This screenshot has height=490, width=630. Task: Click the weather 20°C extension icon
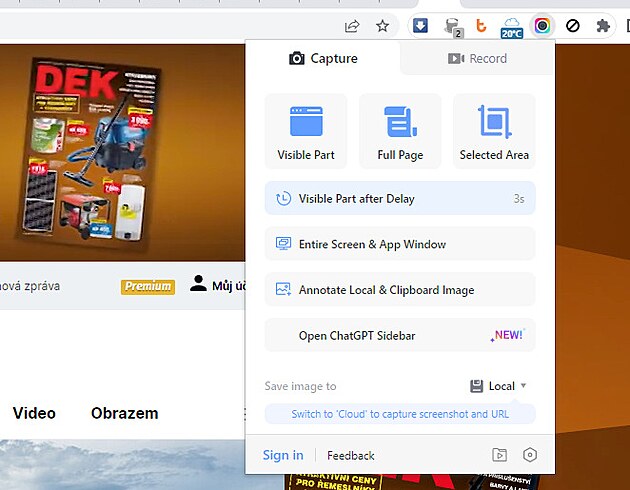pyautogui.click(x=512, y=26)
